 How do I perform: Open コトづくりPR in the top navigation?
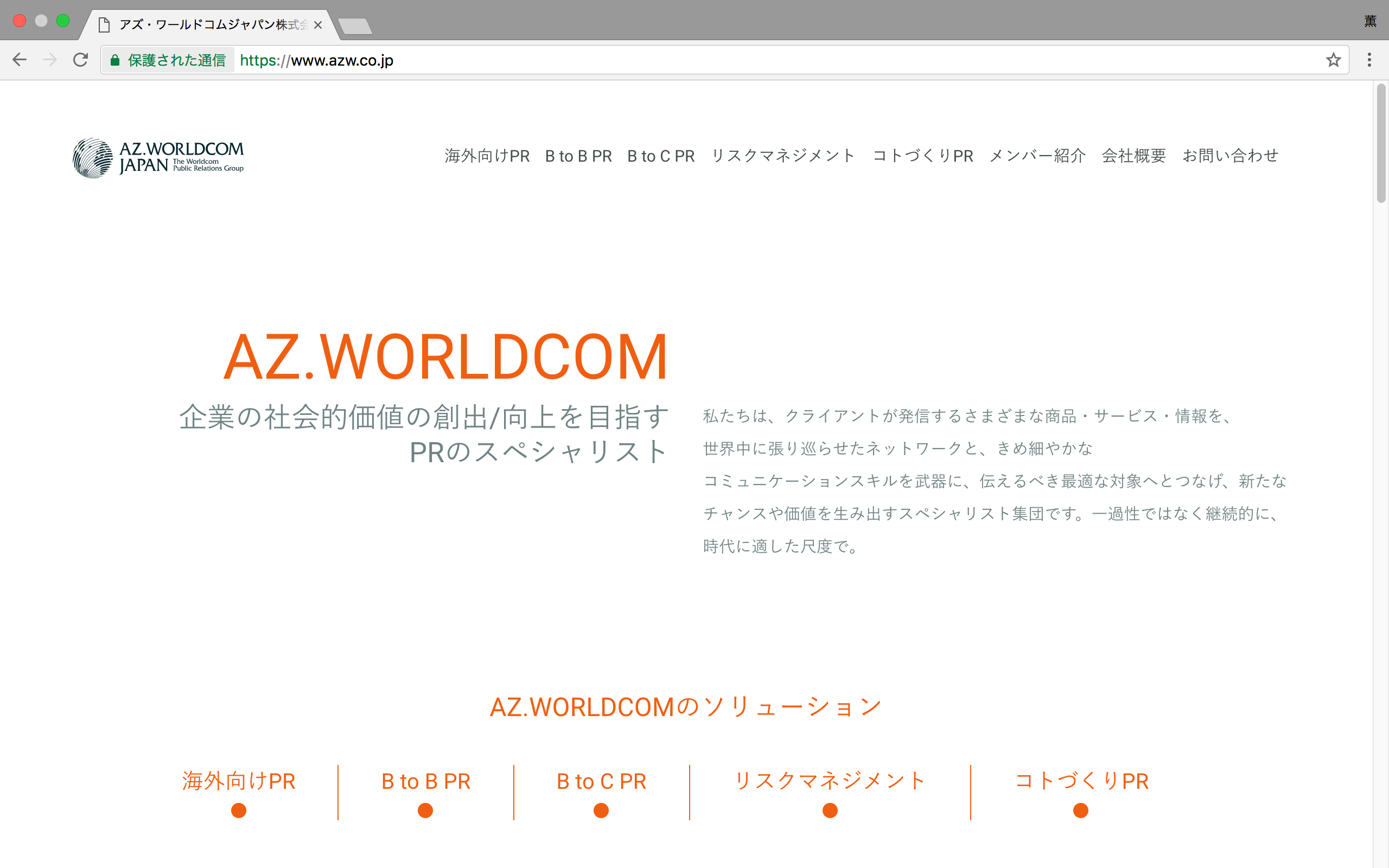923,156
